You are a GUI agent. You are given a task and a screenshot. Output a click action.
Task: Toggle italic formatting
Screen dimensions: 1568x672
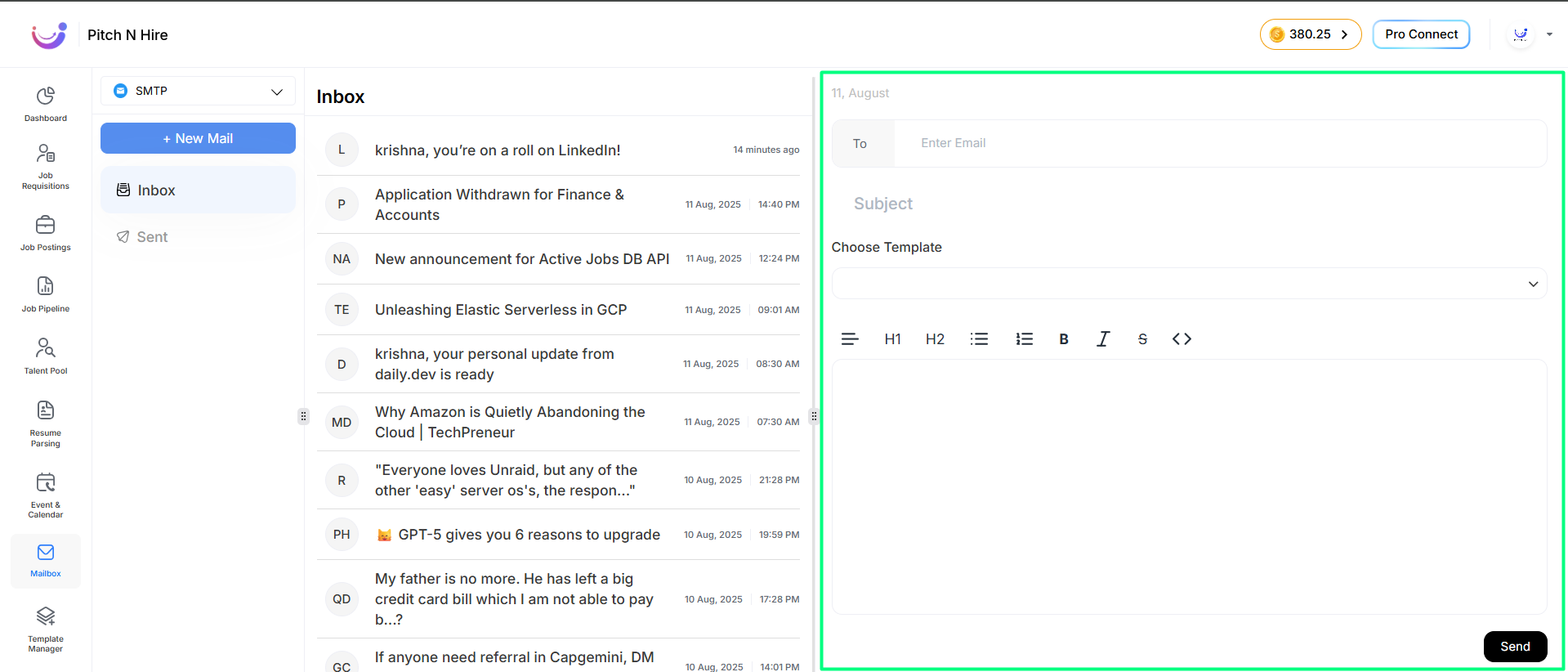[1103, 338]
